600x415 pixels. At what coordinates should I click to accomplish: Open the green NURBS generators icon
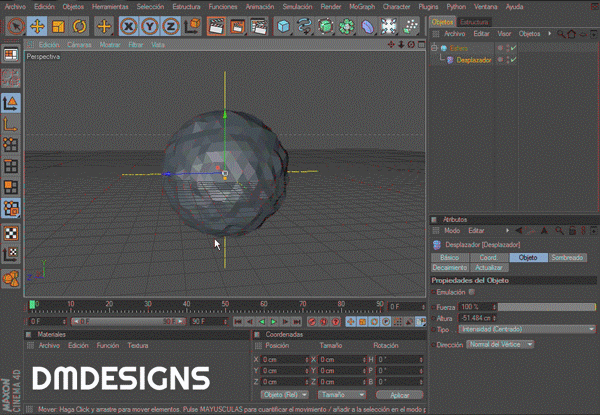[325, 26]
